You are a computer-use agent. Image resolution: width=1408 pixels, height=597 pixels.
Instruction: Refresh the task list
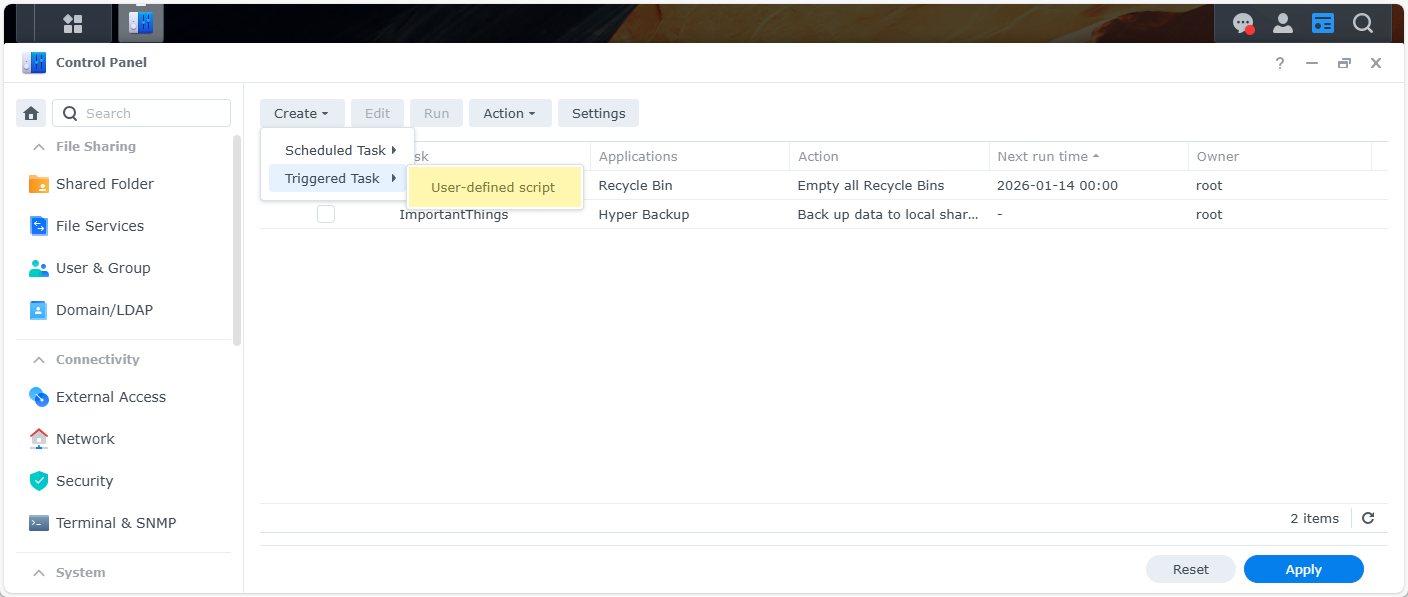click(1368, 518)
